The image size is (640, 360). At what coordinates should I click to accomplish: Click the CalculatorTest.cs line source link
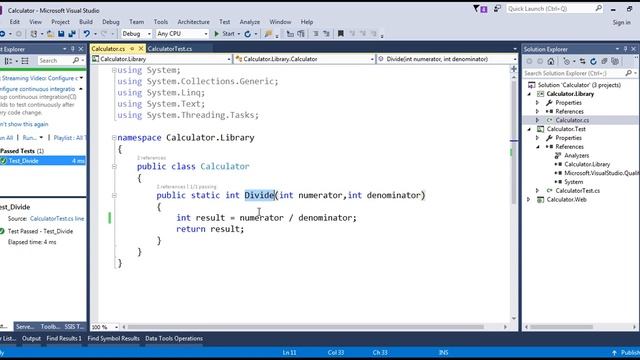57,219
